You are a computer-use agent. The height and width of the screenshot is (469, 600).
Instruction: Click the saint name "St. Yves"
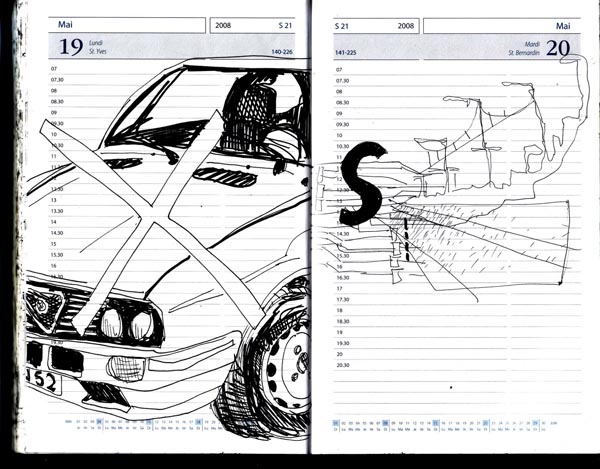click(x=98, y=51)
